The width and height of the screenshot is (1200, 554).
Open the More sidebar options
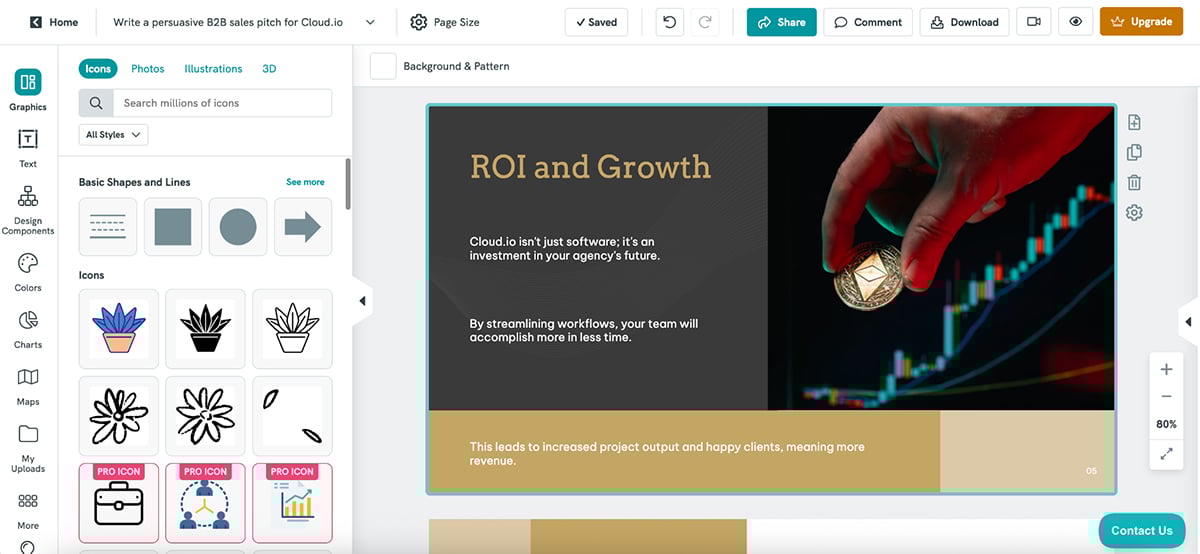pyautogui.click(x=28, y=511)
